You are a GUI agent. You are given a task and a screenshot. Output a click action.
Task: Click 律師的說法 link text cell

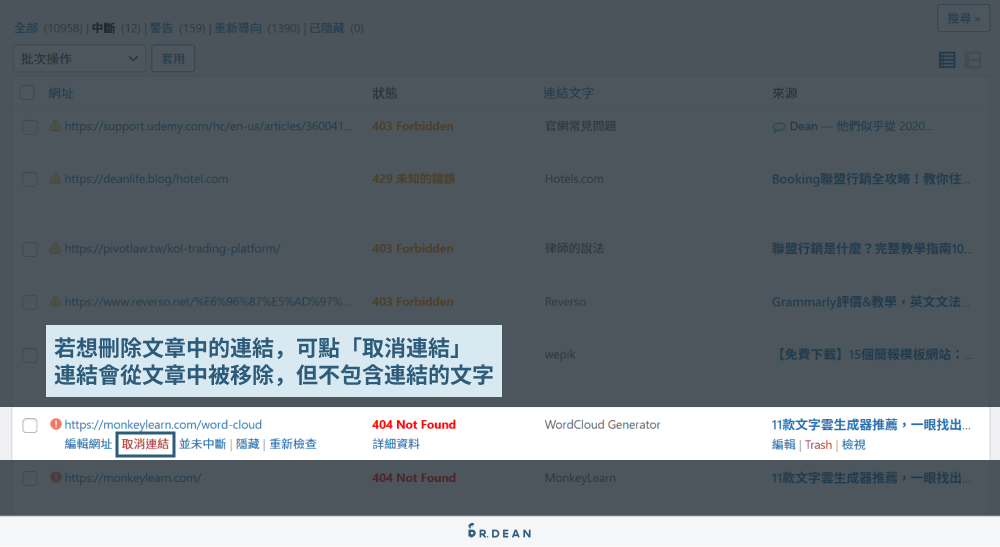coord(574,248)
